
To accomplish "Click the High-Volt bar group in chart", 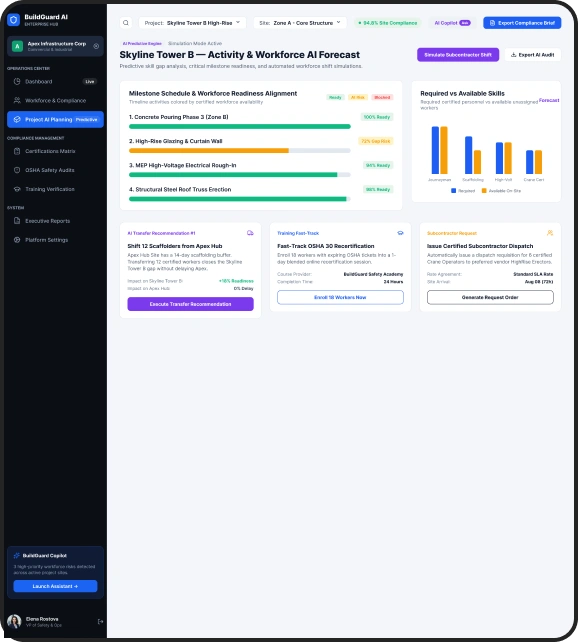I will [x=503, y=158].
